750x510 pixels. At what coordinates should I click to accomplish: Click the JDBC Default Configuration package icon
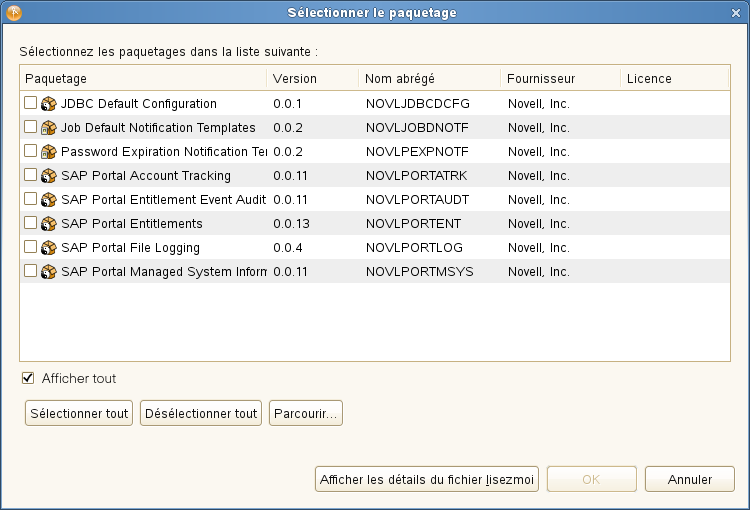tap(48, 104)
